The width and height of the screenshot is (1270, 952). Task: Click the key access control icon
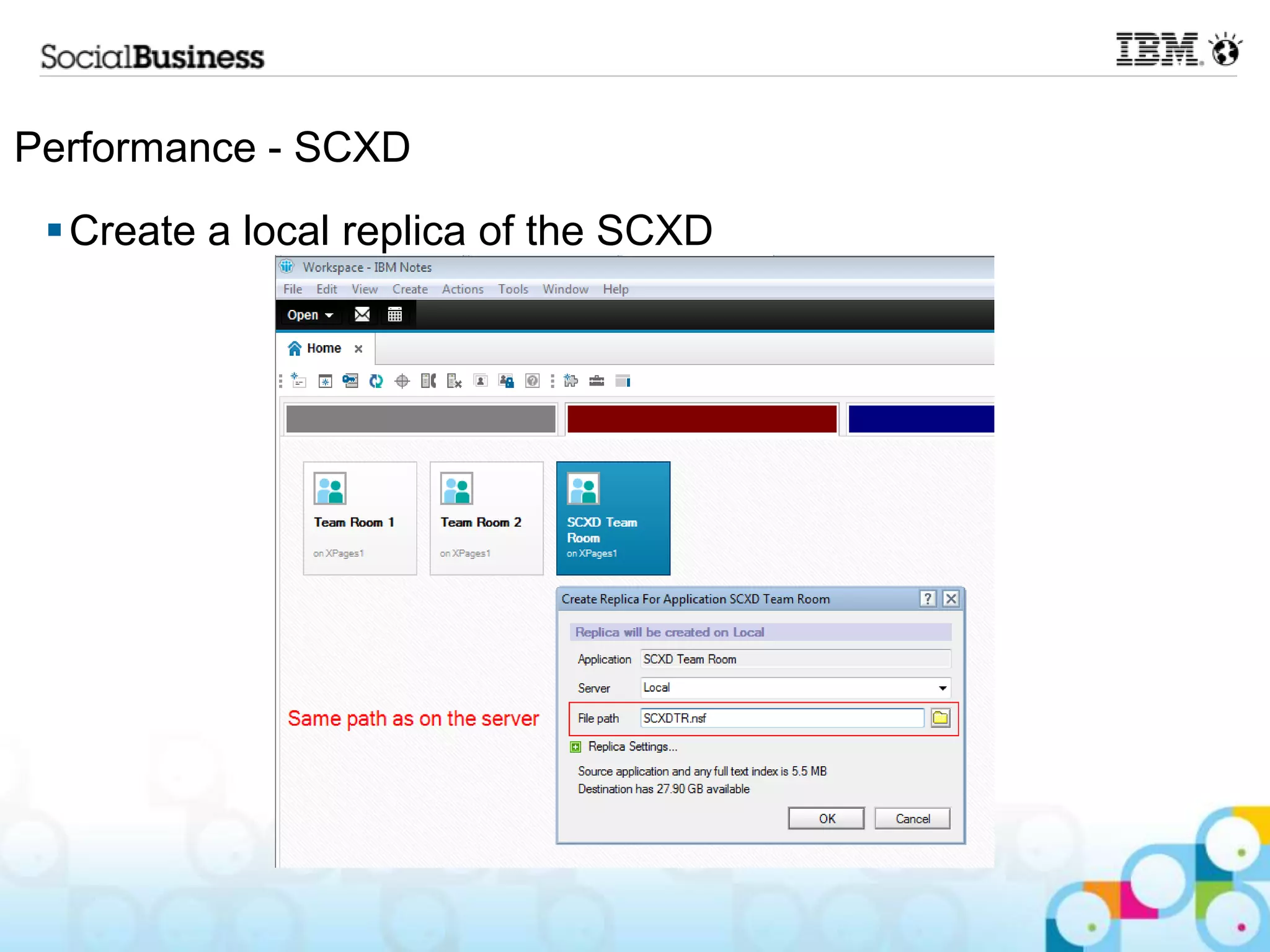coord(350,381)
